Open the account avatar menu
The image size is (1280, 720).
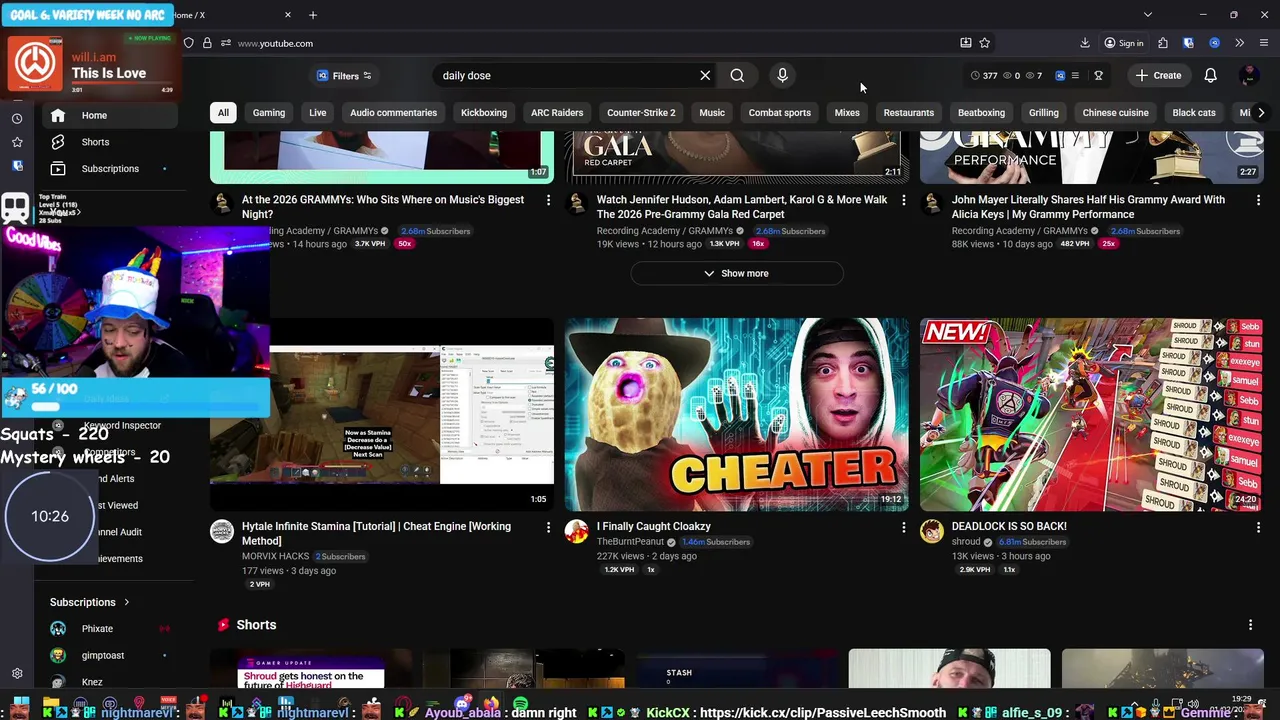(x=1248, y=75)
